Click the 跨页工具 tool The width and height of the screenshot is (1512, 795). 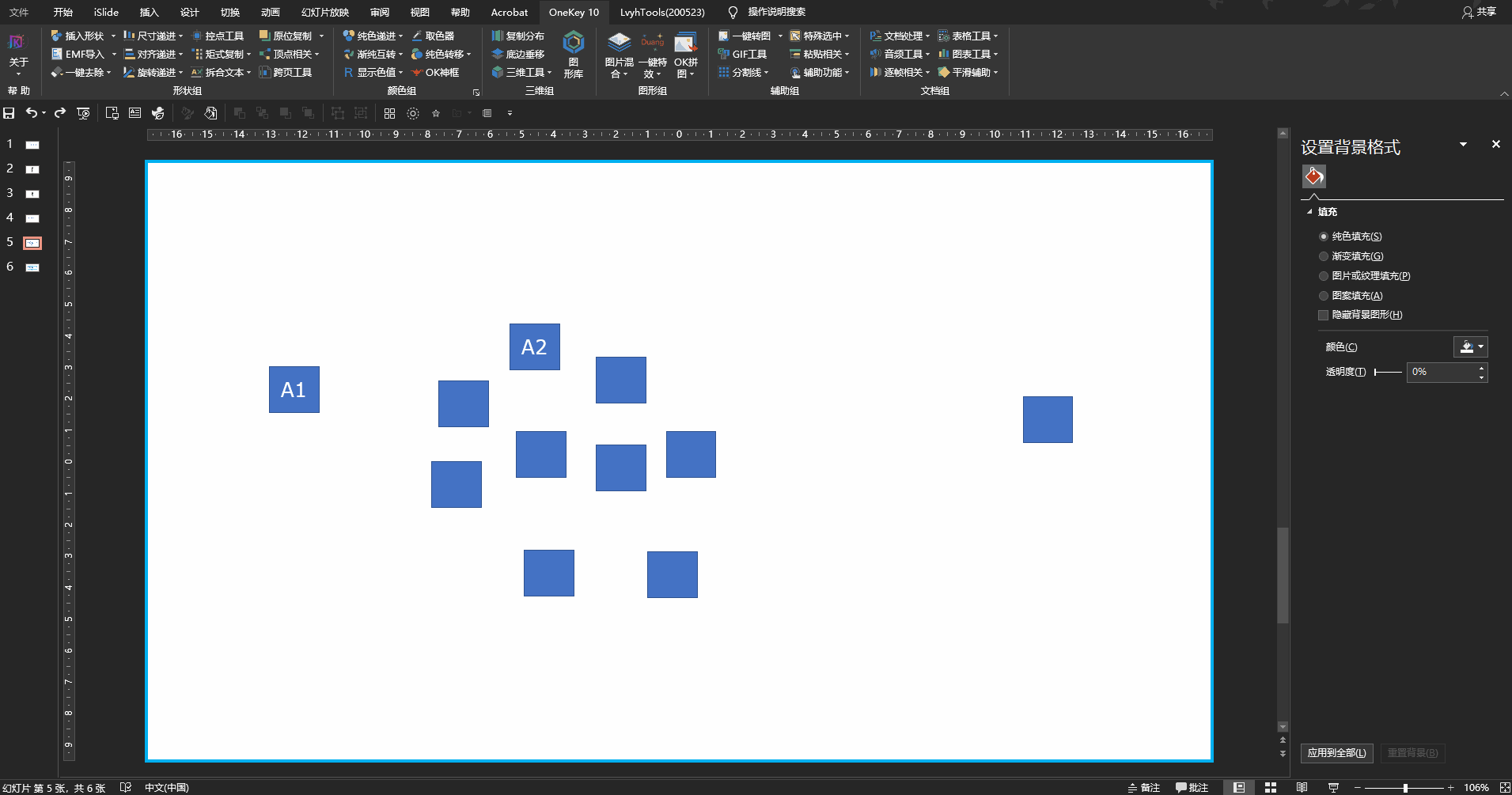click(286, 73)
